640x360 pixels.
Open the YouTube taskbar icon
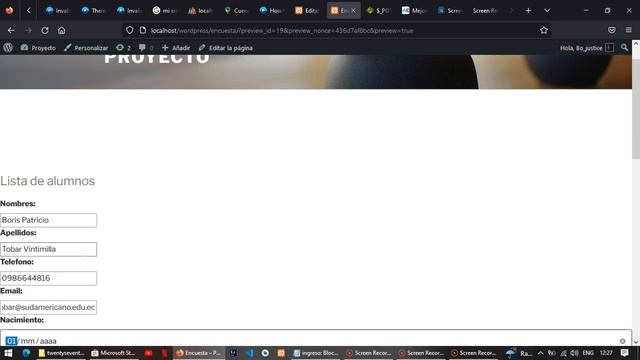(149, 353)
